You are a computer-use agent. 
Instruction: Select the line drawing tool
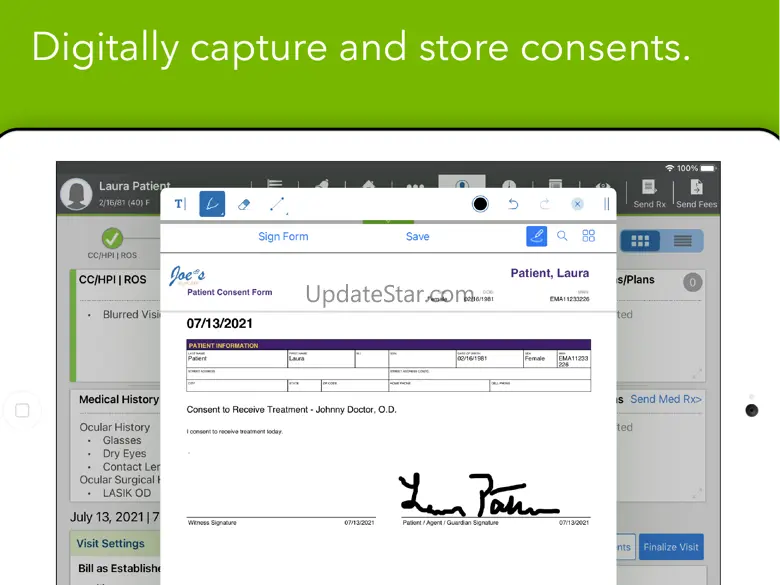click(278, 204)
